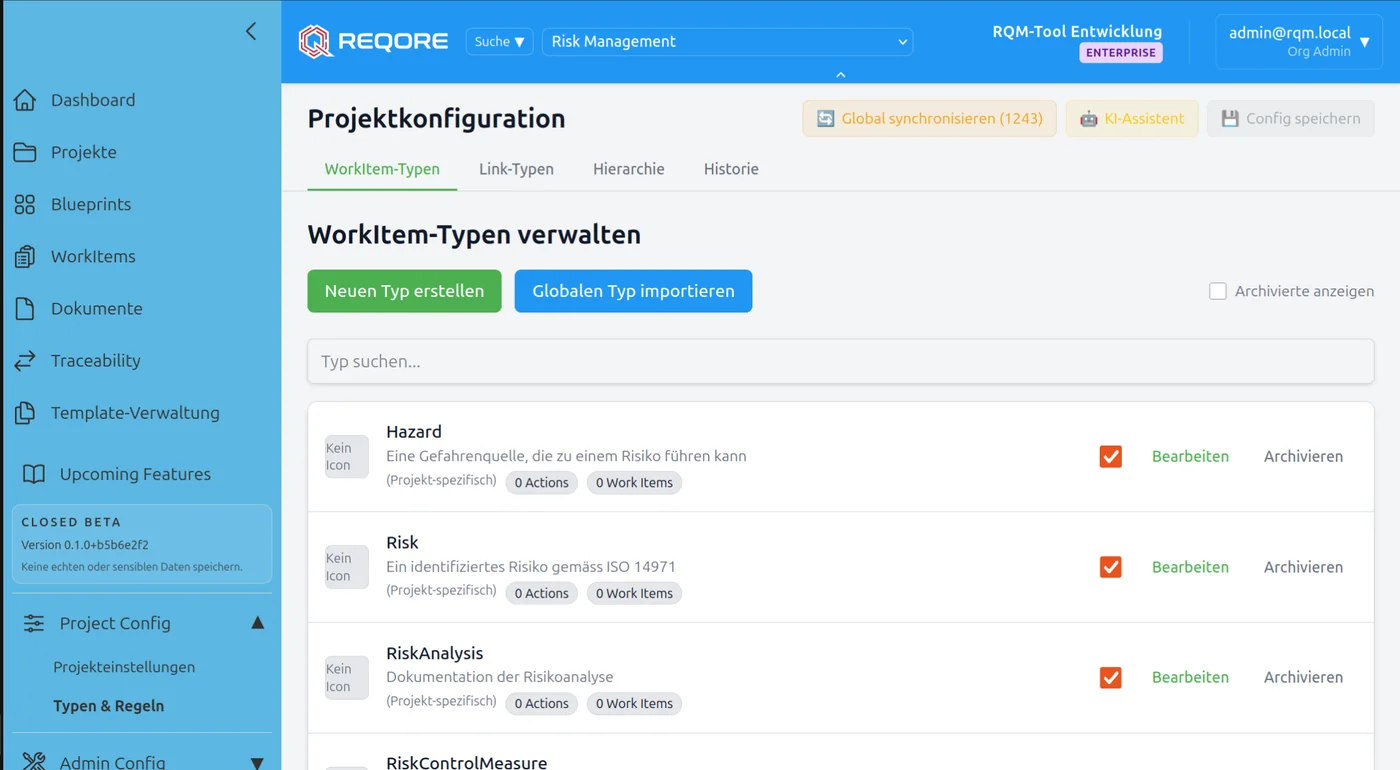Click the Kein Icon placeholder for Hazard
1400x770 pixels.
[x=347, y=457]
